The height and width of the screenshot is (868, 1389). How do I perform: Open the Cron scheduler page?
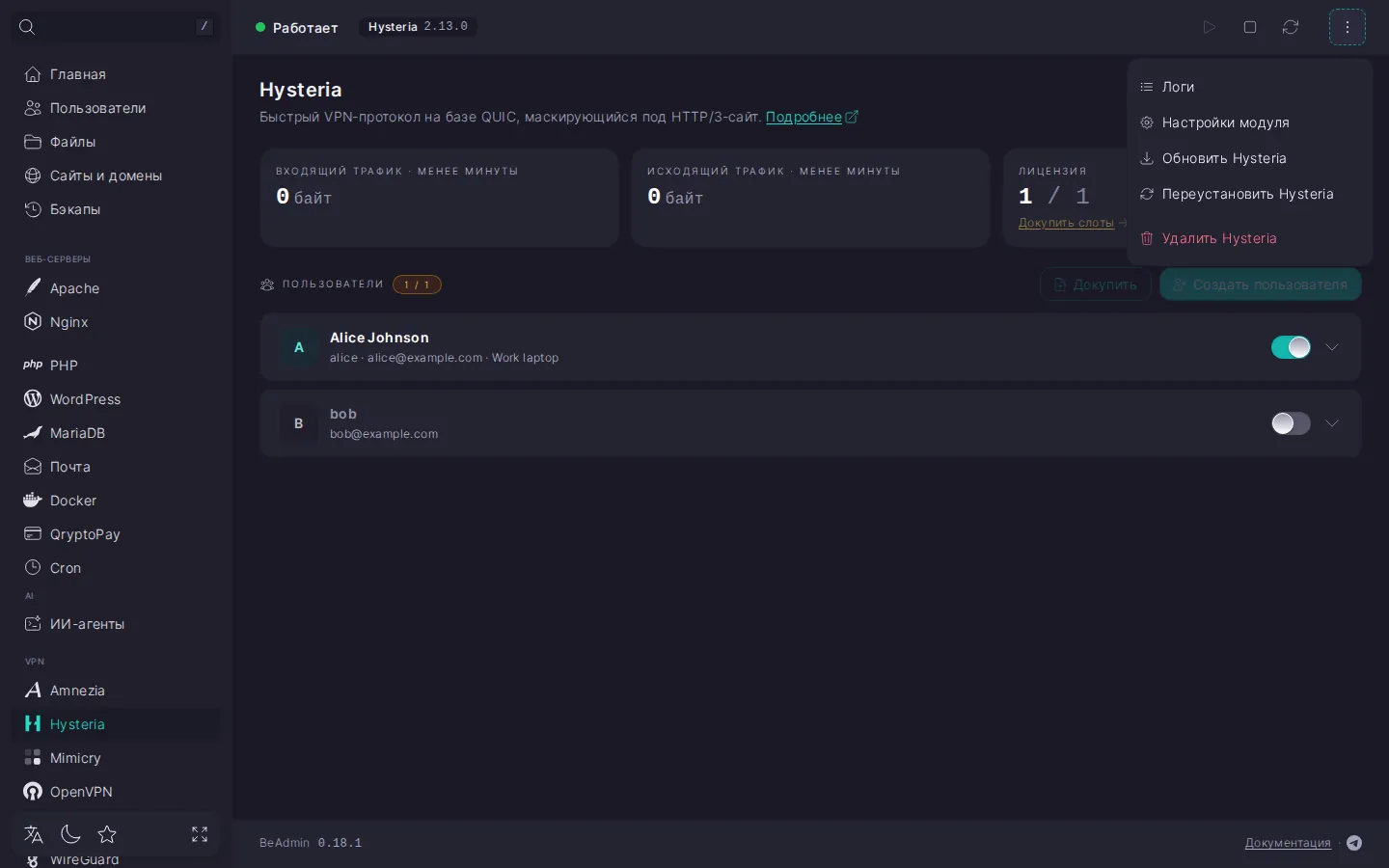coord(116,568)
